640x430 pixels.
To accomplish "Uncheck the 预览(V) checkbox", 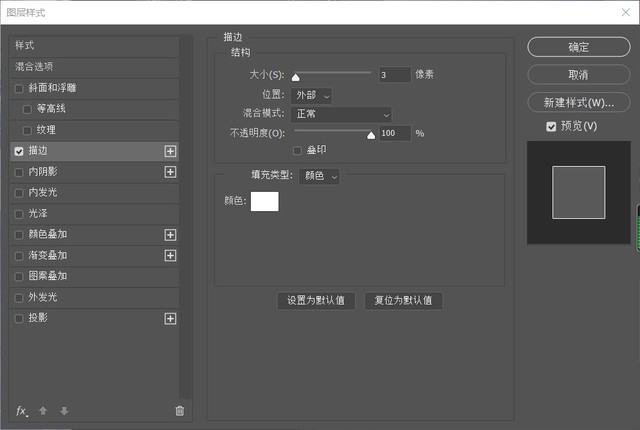I will tap(551, 126).
